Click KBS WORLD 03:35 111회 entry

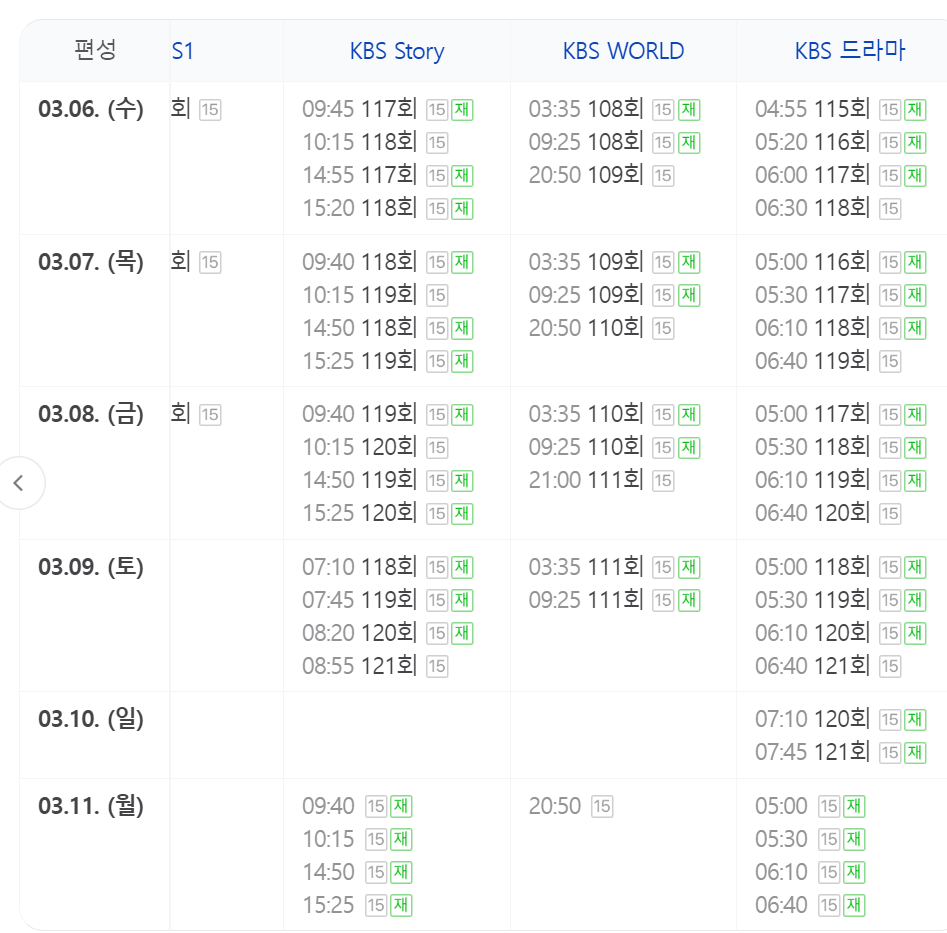[x=614, y=567]
